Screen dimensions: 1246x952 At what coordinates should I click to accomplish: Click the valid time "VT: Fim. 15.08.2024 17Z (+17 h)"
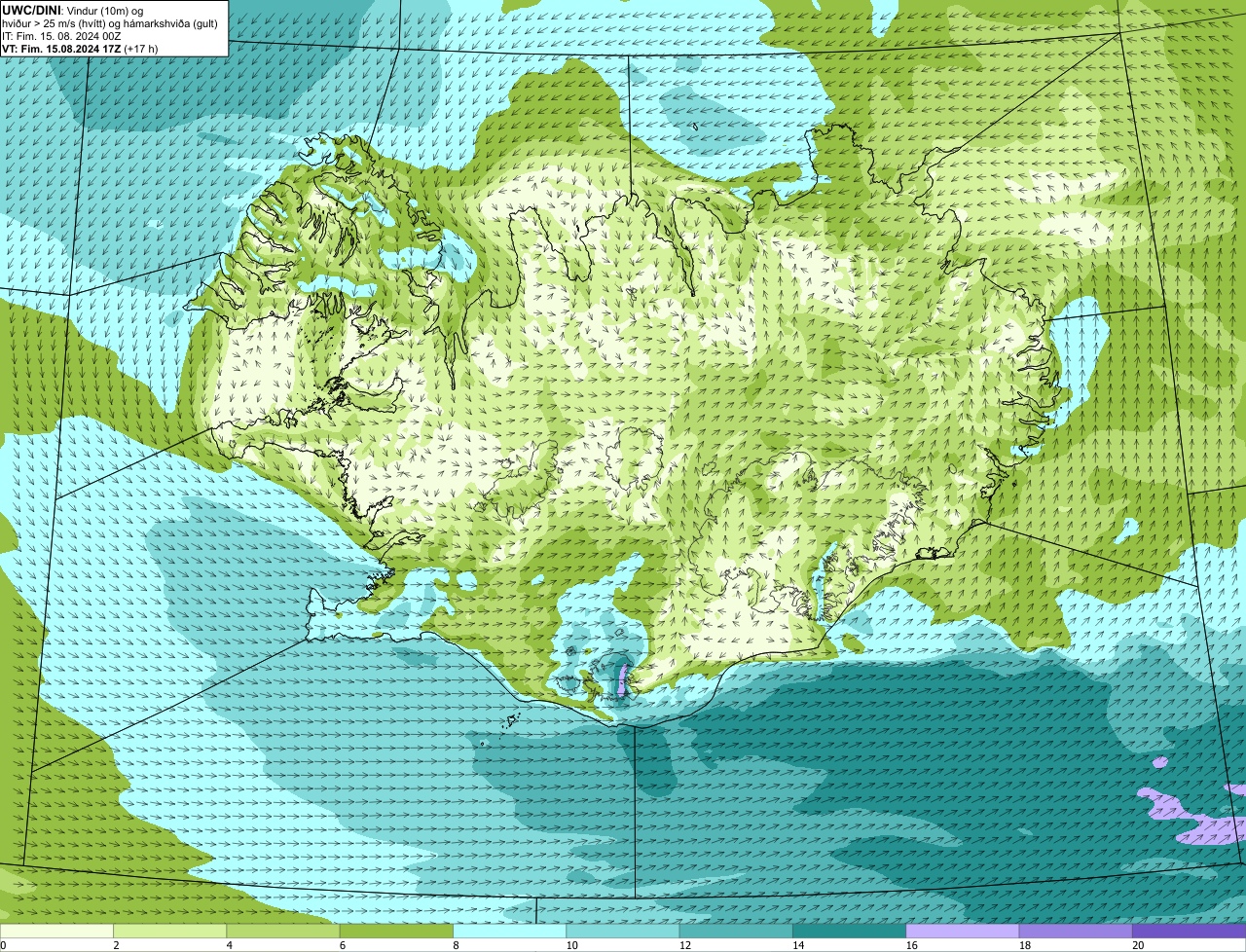(x=80, y=48)
